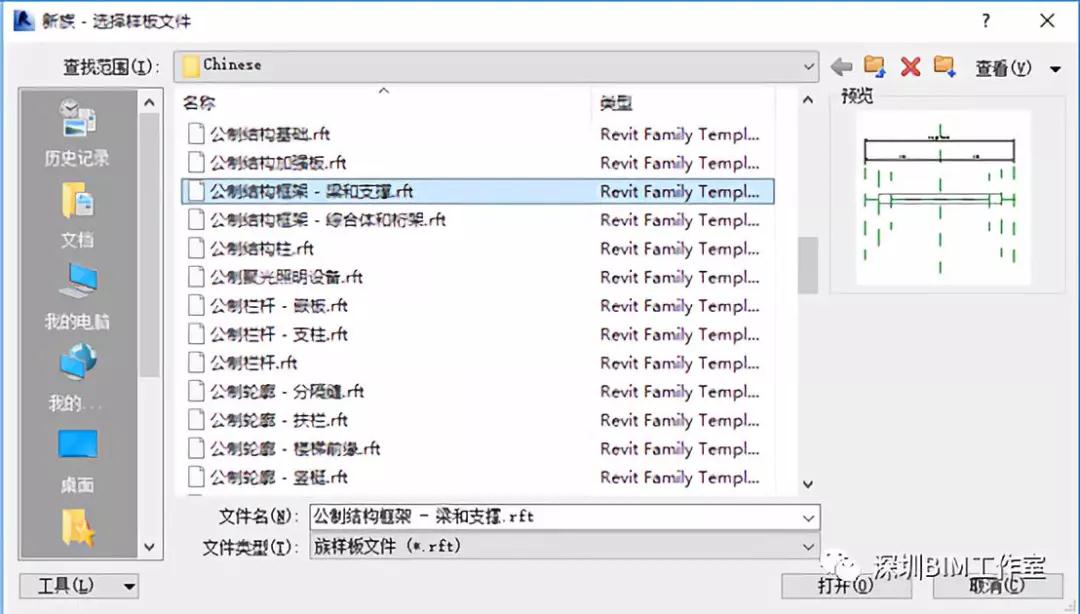The width and height of the screenshot is (1080, 614).
Task: Expand the 文件名 combo box dropdown arrow
Action: 809,517
